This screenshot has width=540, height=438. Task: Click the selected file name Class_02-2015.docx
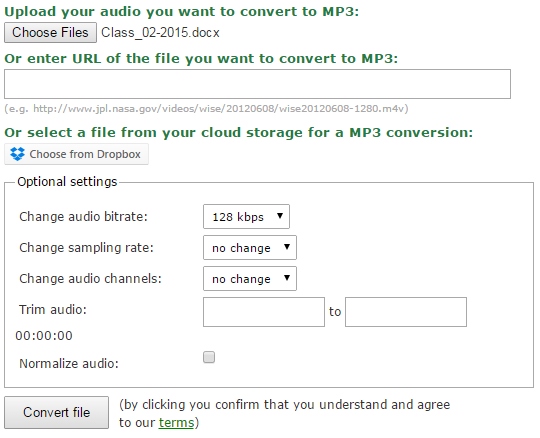point(160,33)
